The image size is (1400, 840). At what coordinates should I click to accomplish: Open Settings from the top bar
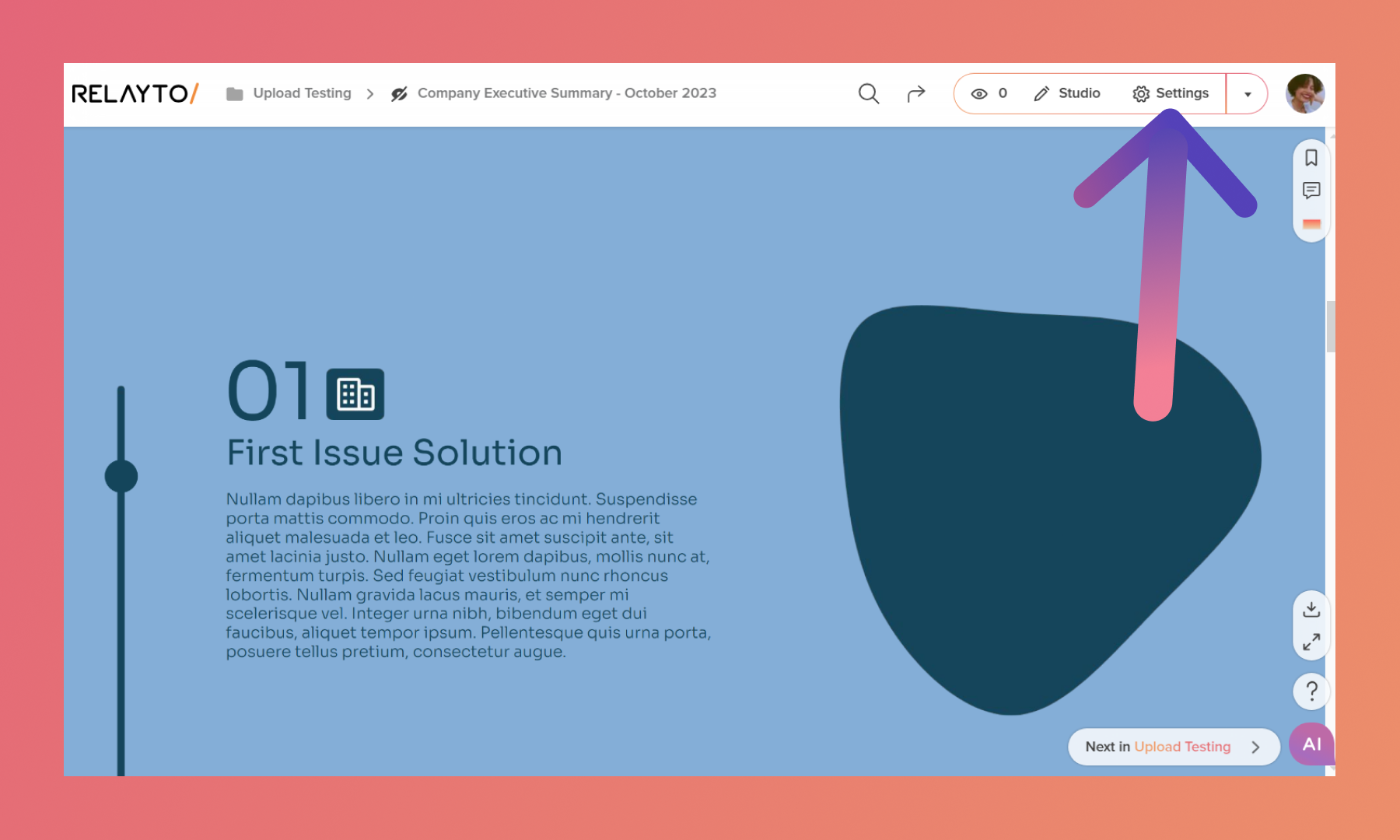point(1171,93)
